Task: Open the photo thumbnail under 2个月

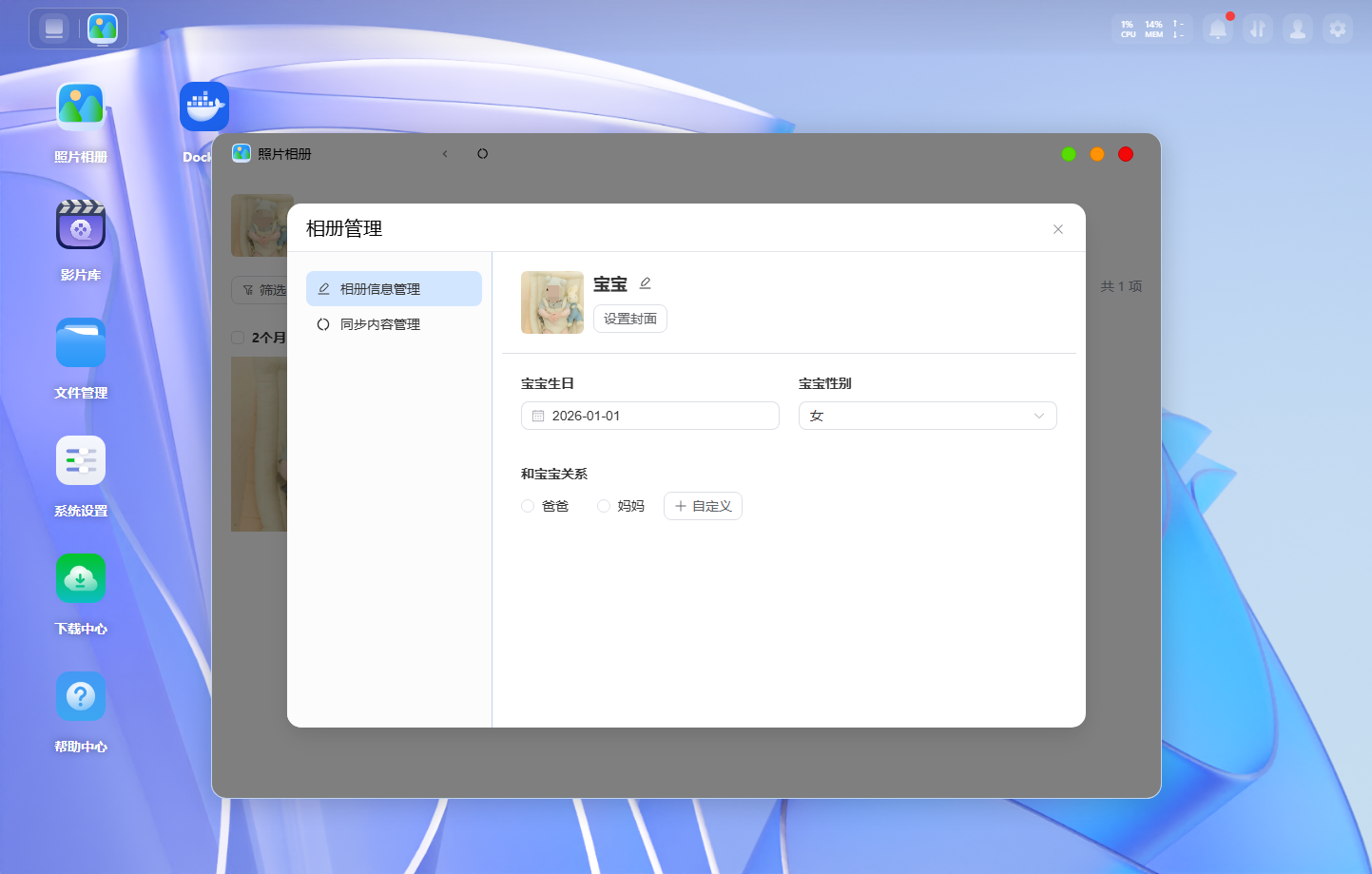Action: [259, 444]
